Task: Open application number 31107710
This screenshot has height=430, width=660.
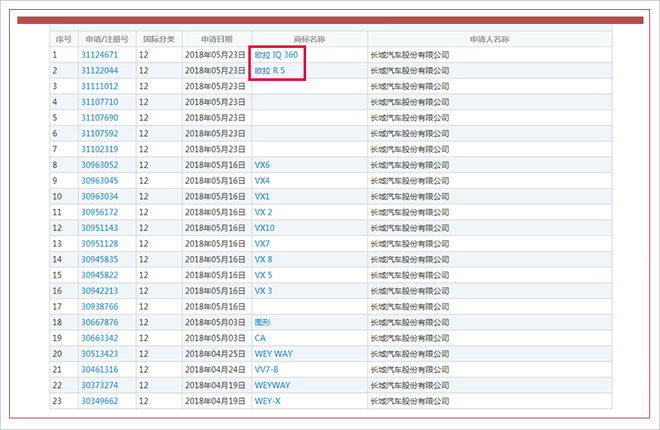Action: (x=100, y=102)
